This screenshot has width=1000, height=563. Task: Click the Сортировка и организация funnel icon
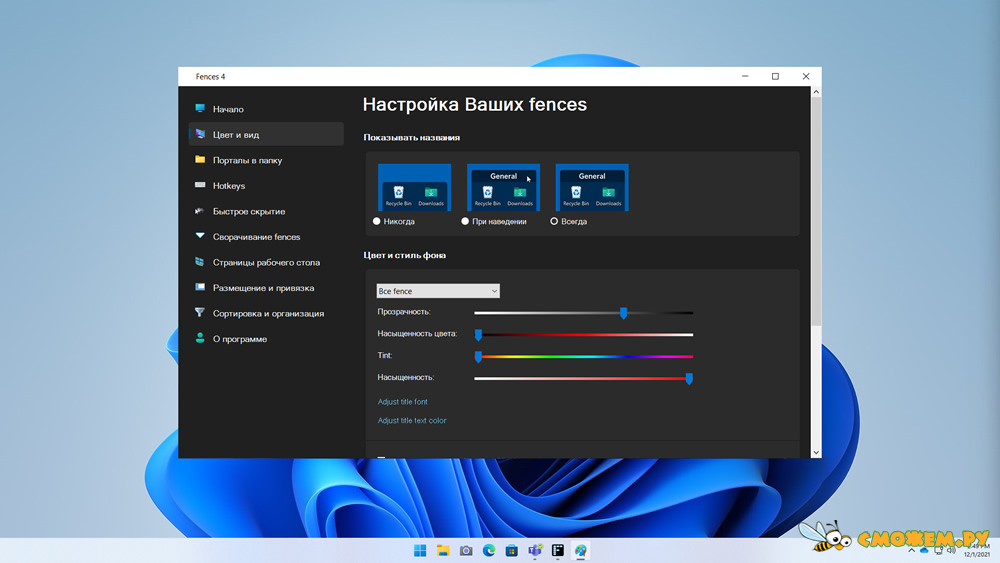point(200,312)
